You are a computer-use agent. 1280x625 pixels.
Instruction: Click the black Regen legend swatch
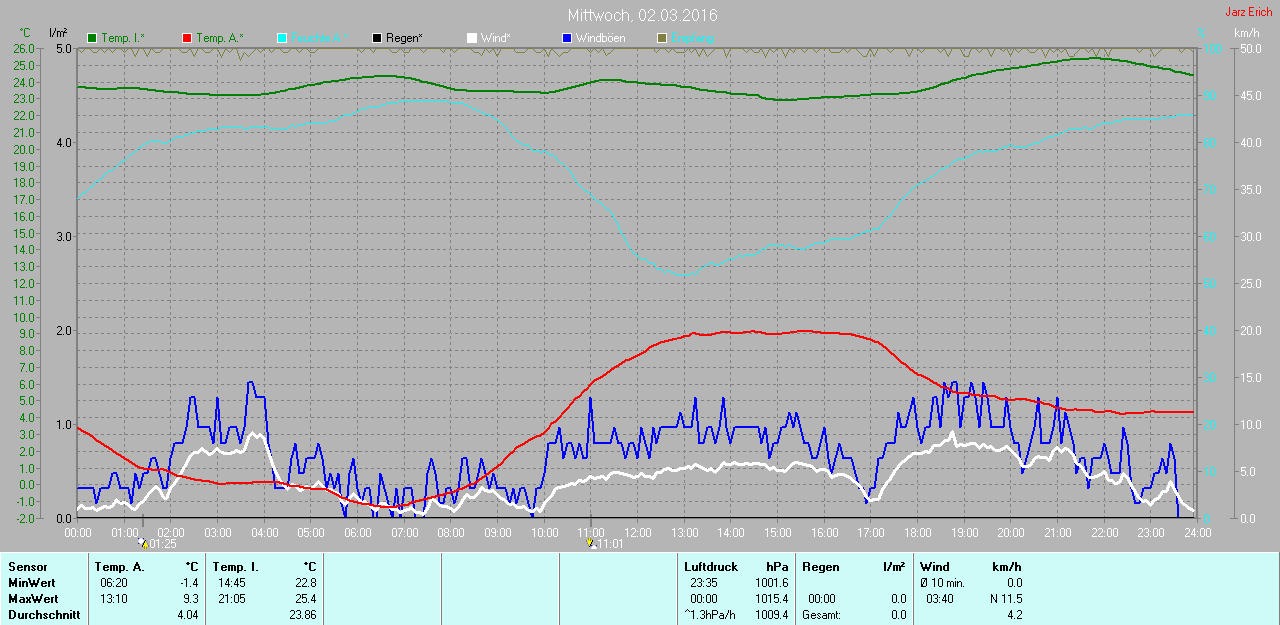(x=377, y=38)
